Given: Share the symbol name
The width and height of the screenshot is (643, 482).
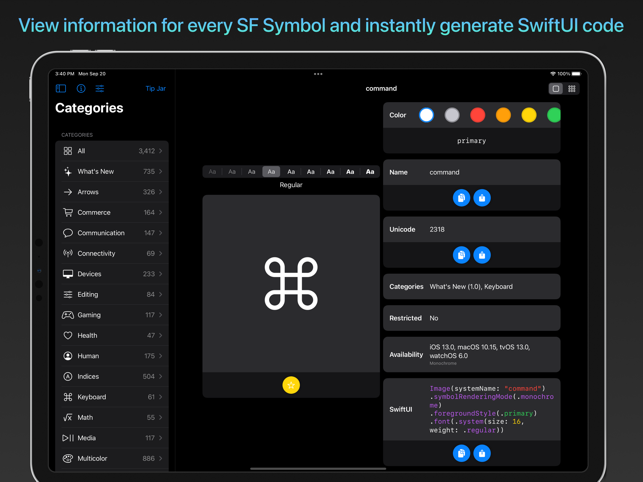Looking at the screenshot, I should coord(482,198).
